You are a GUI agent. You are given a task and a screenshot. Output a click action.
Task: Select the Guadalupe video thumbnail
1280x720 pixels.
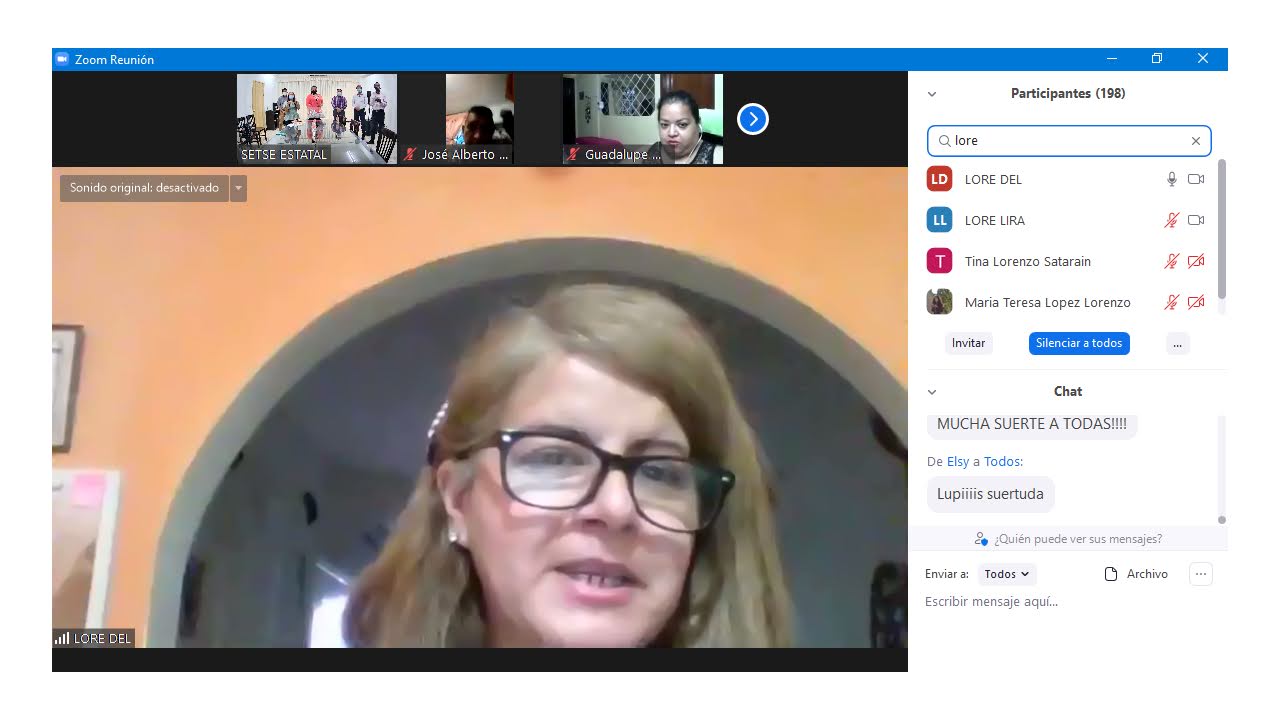click(643, 119)
